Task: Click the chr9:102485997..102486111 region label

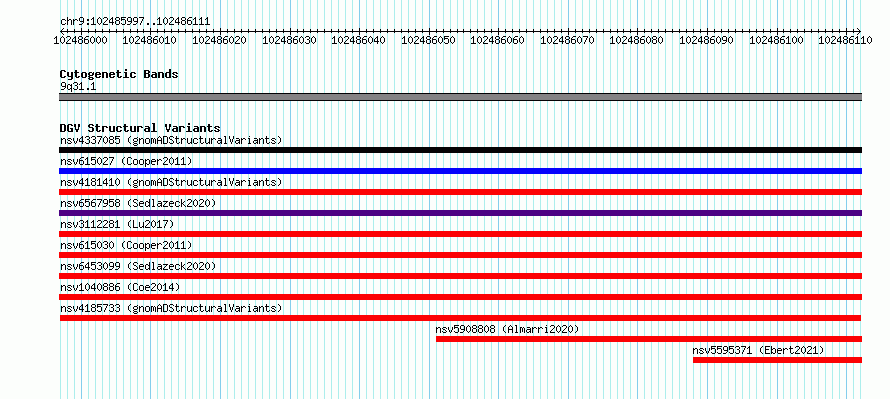Action: (135, 22)
